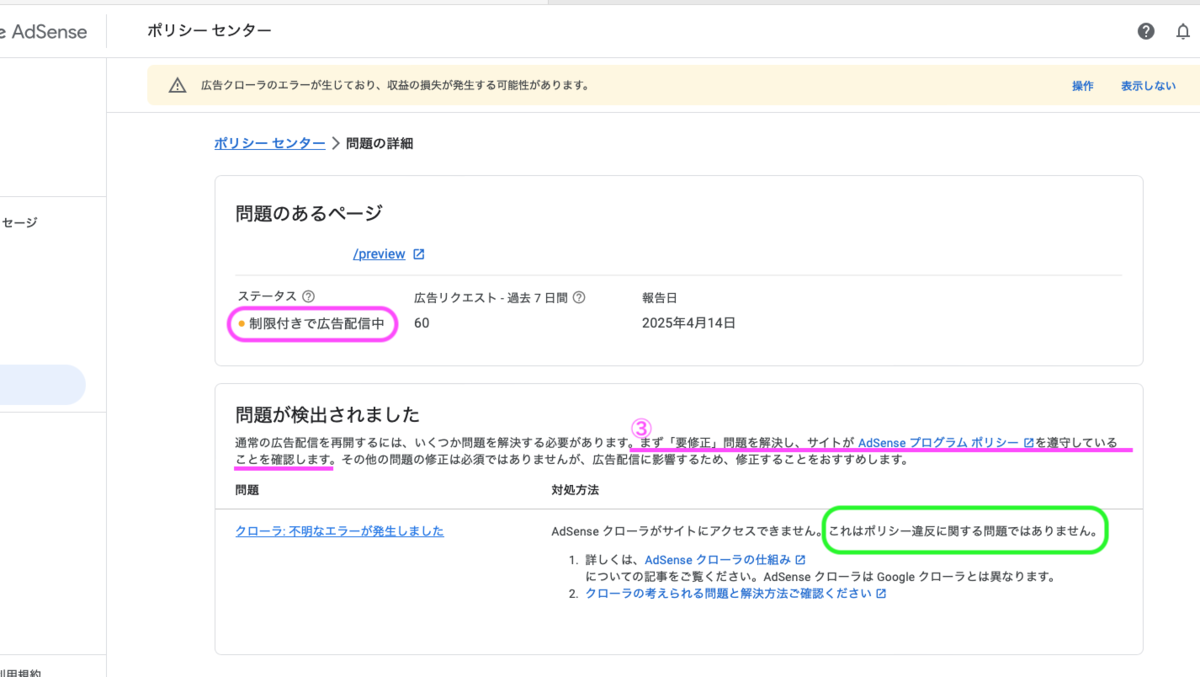Viewport: 1200px width, 677px height.
Task: Open the help question mark icon
Action: tap(1146, 31)
